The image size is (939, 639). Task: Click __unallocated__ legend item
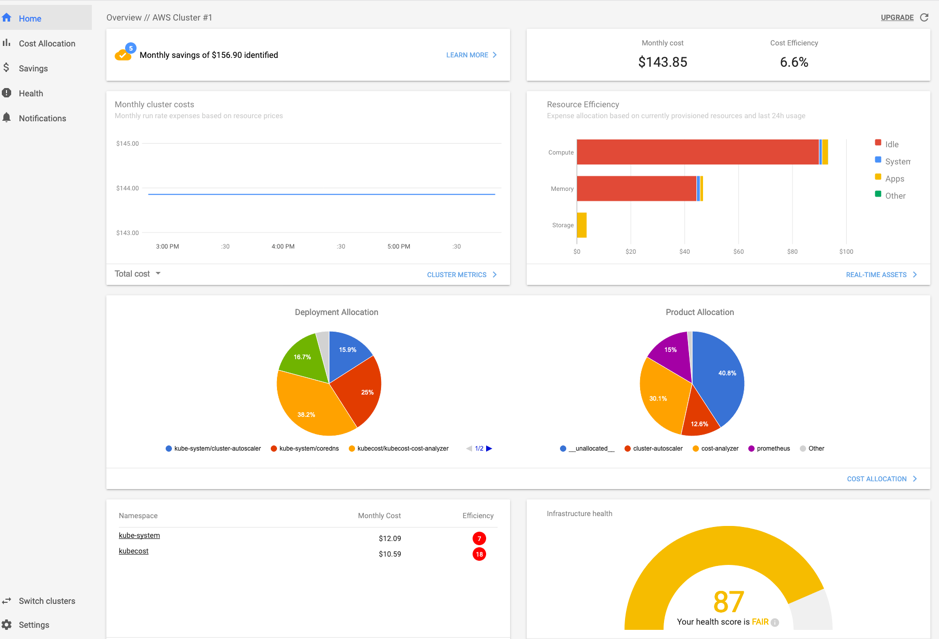pos(587,448)
